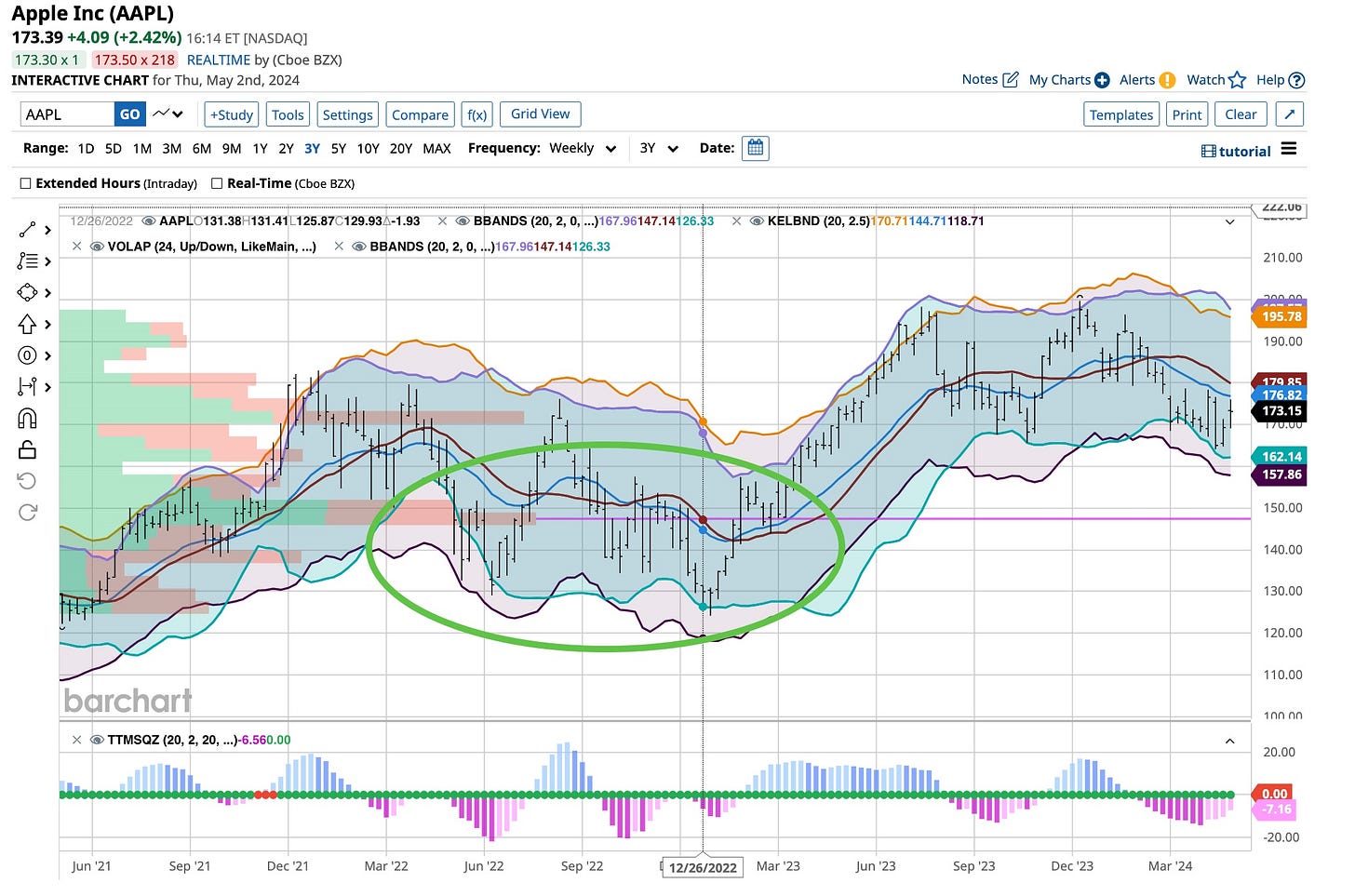Open the chart type dropdown arrow
Viewport: 1355px width, 896px height.
click(178, 114)
